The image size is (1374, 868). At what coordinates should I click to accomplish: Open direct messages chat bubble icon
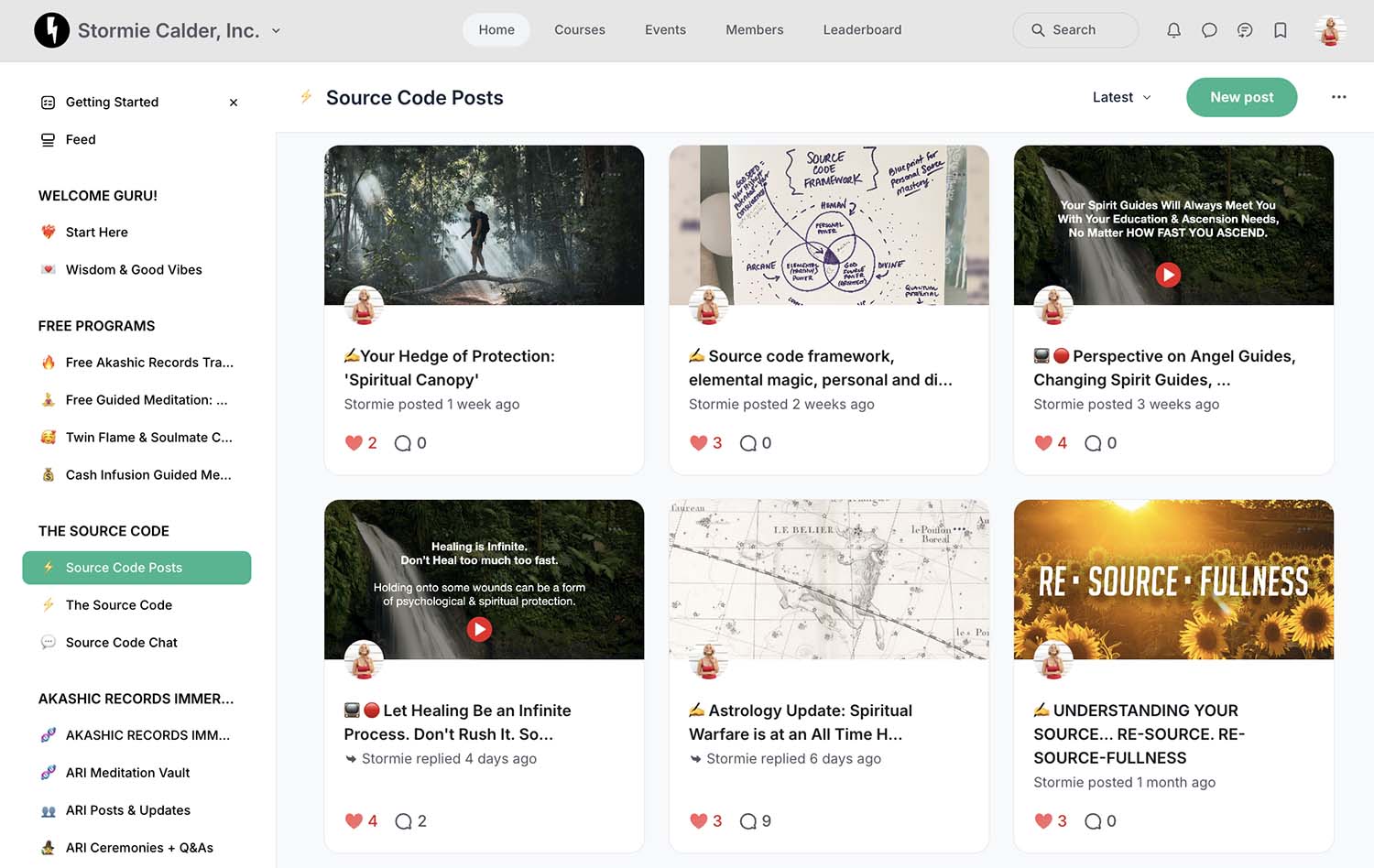tap(1209, 30)
